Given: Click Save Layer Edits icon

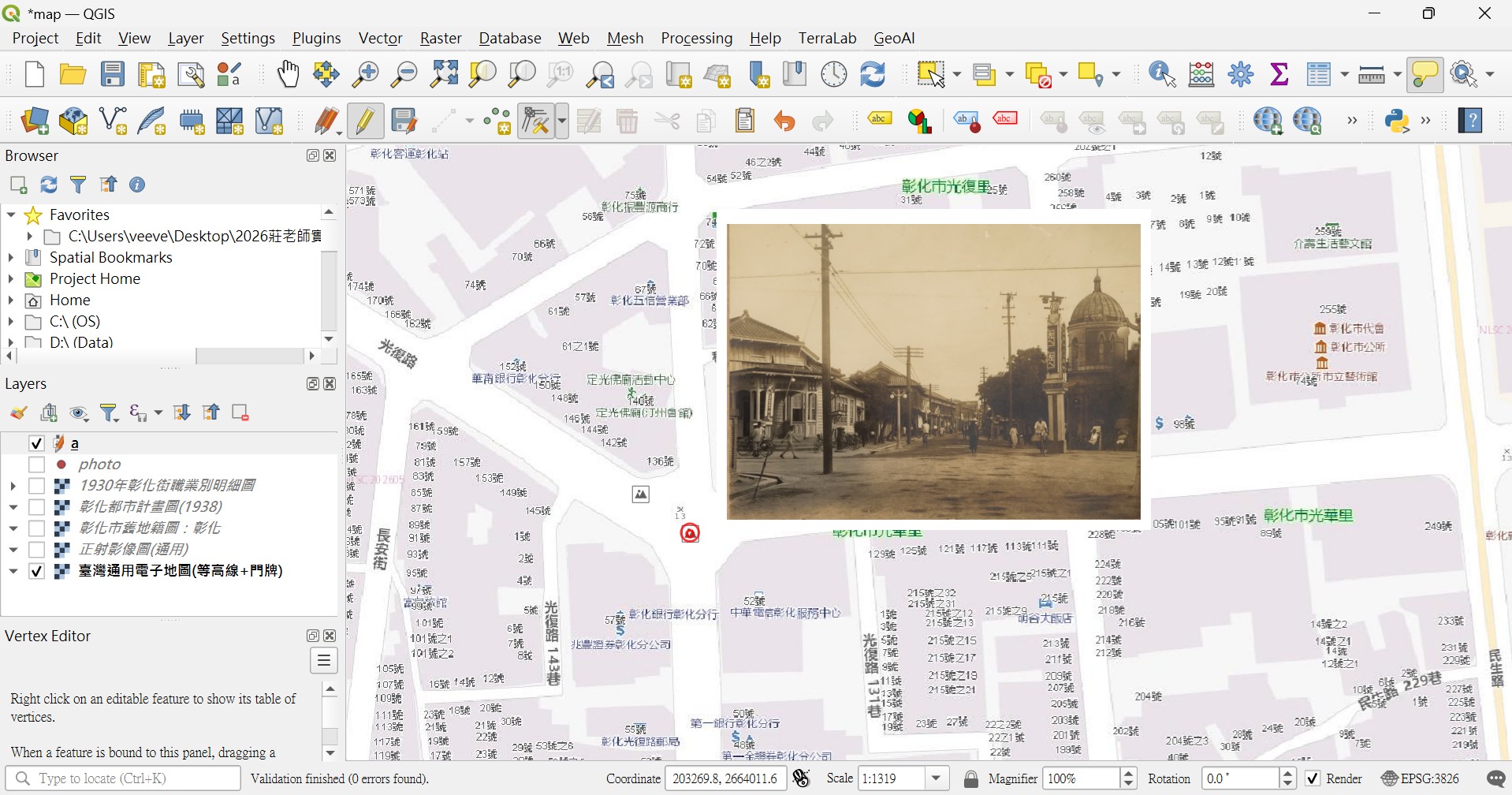Looking at the screenshot, I should 404,121.
